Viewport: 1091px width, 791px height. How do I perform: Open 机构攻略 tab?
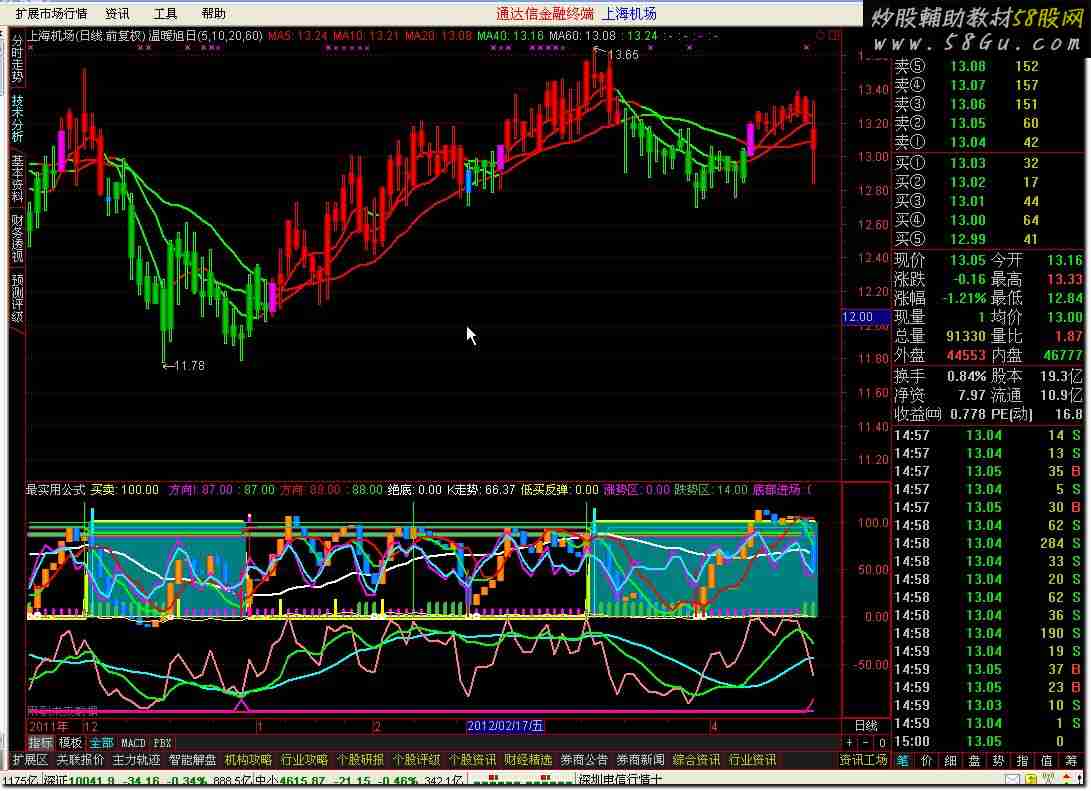(x=248, y=760)
